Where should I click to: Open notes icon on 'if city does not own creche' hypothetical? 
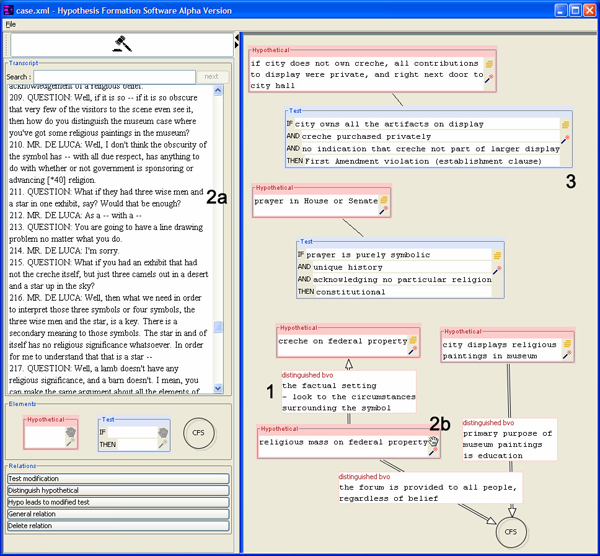(489, 64)
